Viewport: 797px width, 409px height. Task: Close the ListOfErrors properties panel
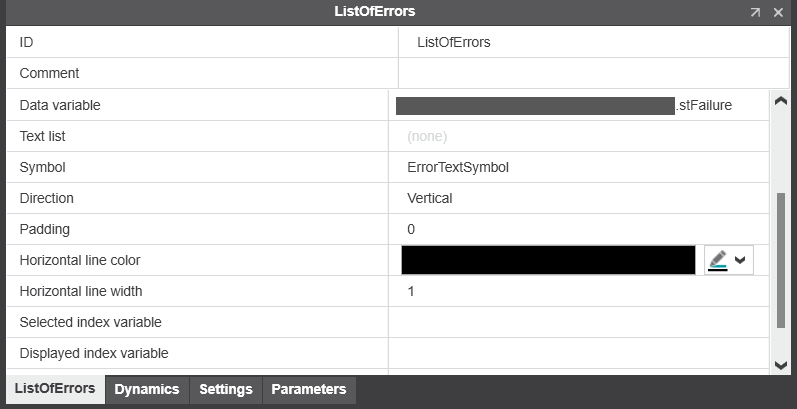(x=778, y=12)
